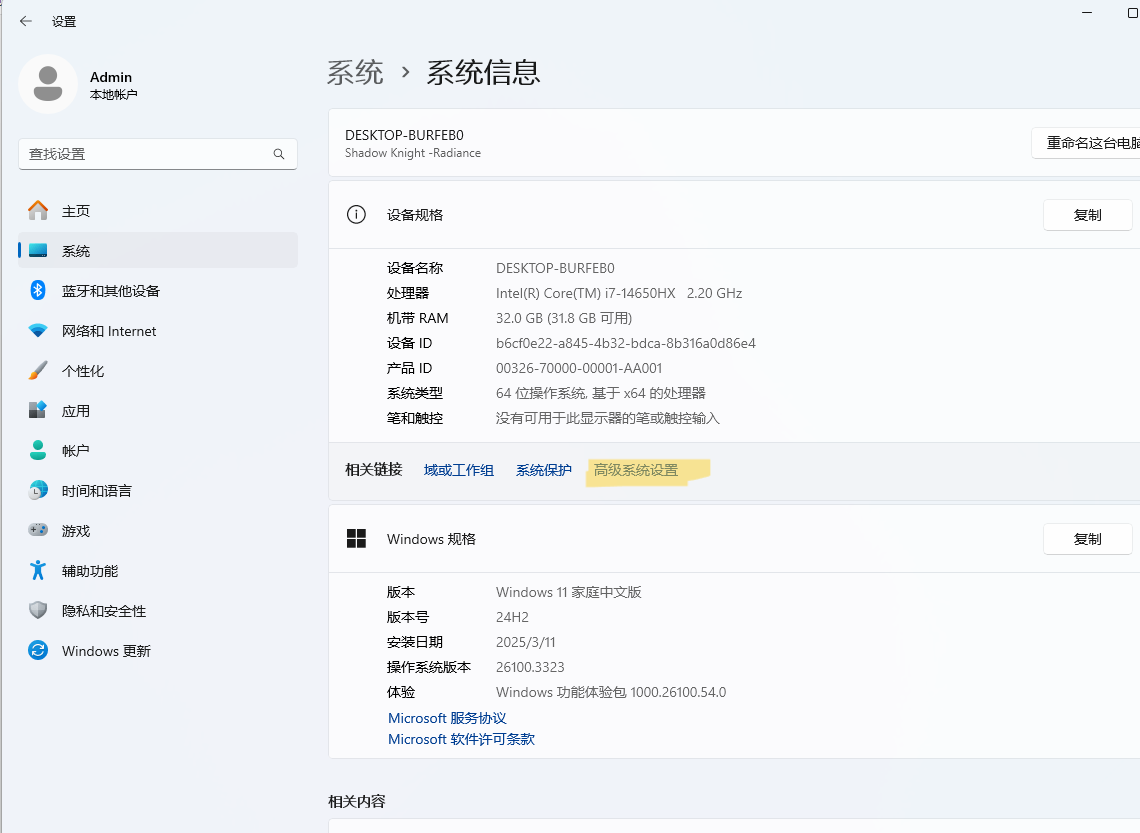The width and height of the screenshot is (1140, 833).
Task: Click the 64 位操作系统 system type value
Action: pos(601,393)
